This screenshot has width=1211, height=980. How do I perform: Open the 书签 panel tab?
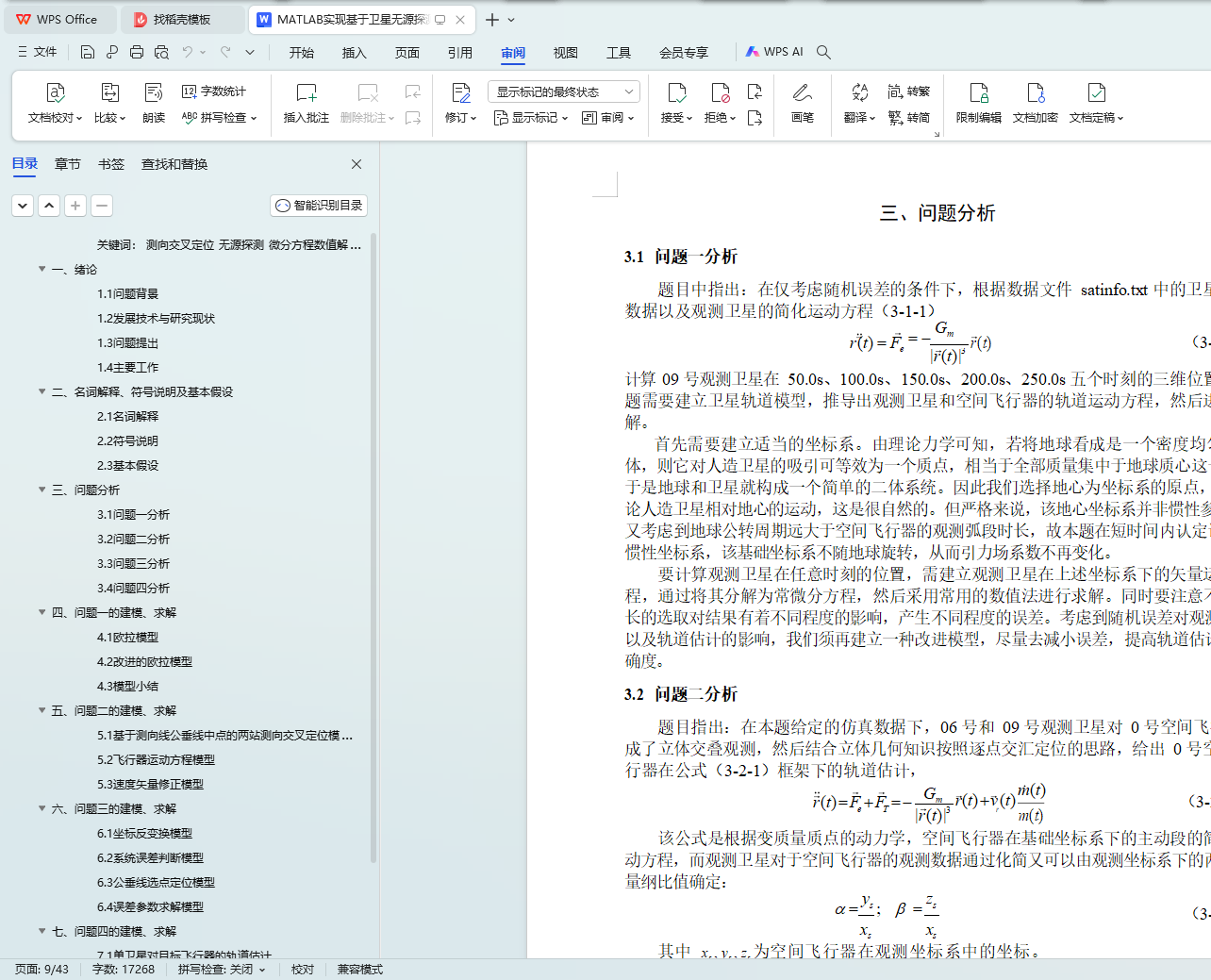(111, 164)
